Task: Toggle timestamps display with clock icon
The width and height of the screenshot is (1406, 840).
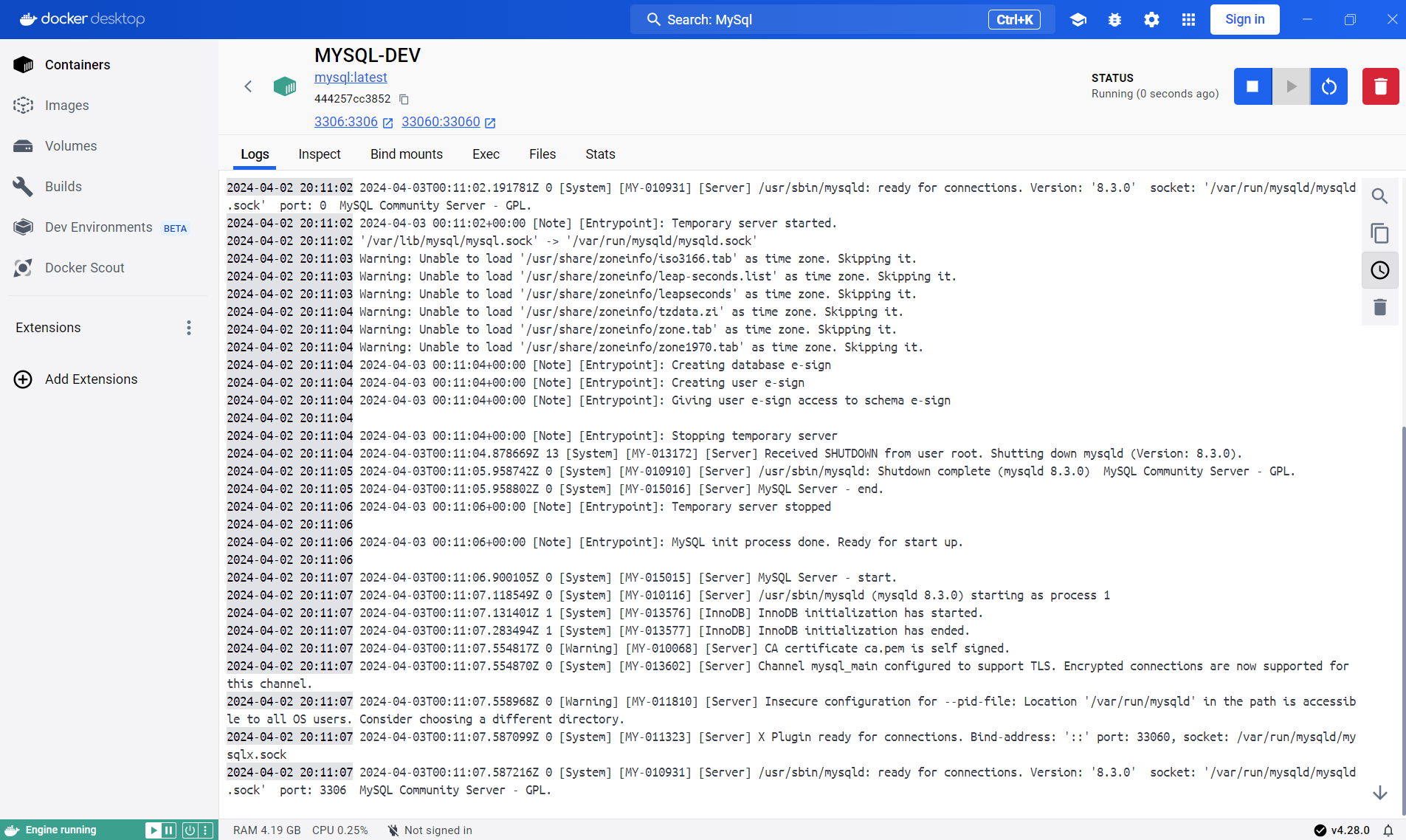Action: (1379, 270)
